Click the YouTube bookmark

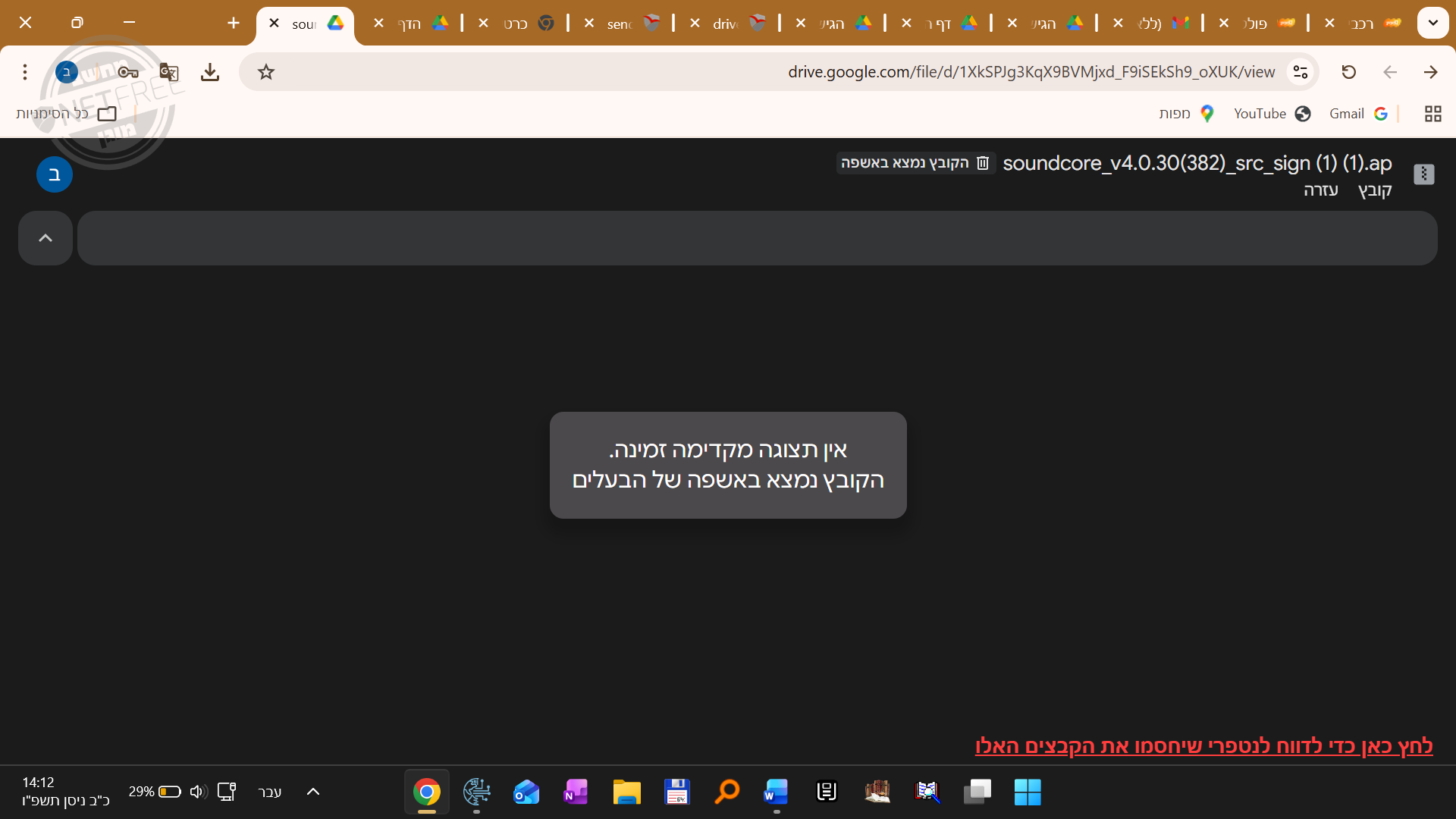(1272, 114)
